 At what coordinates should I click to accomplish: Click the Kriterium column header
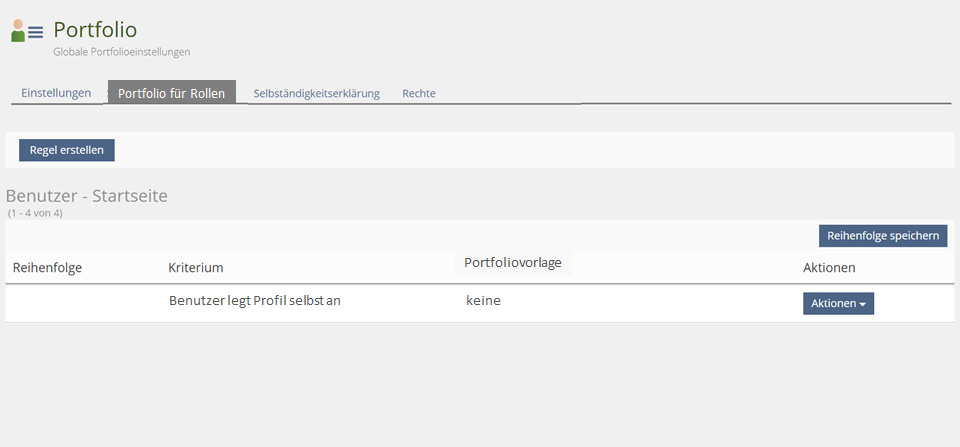(x=196, y=268)
